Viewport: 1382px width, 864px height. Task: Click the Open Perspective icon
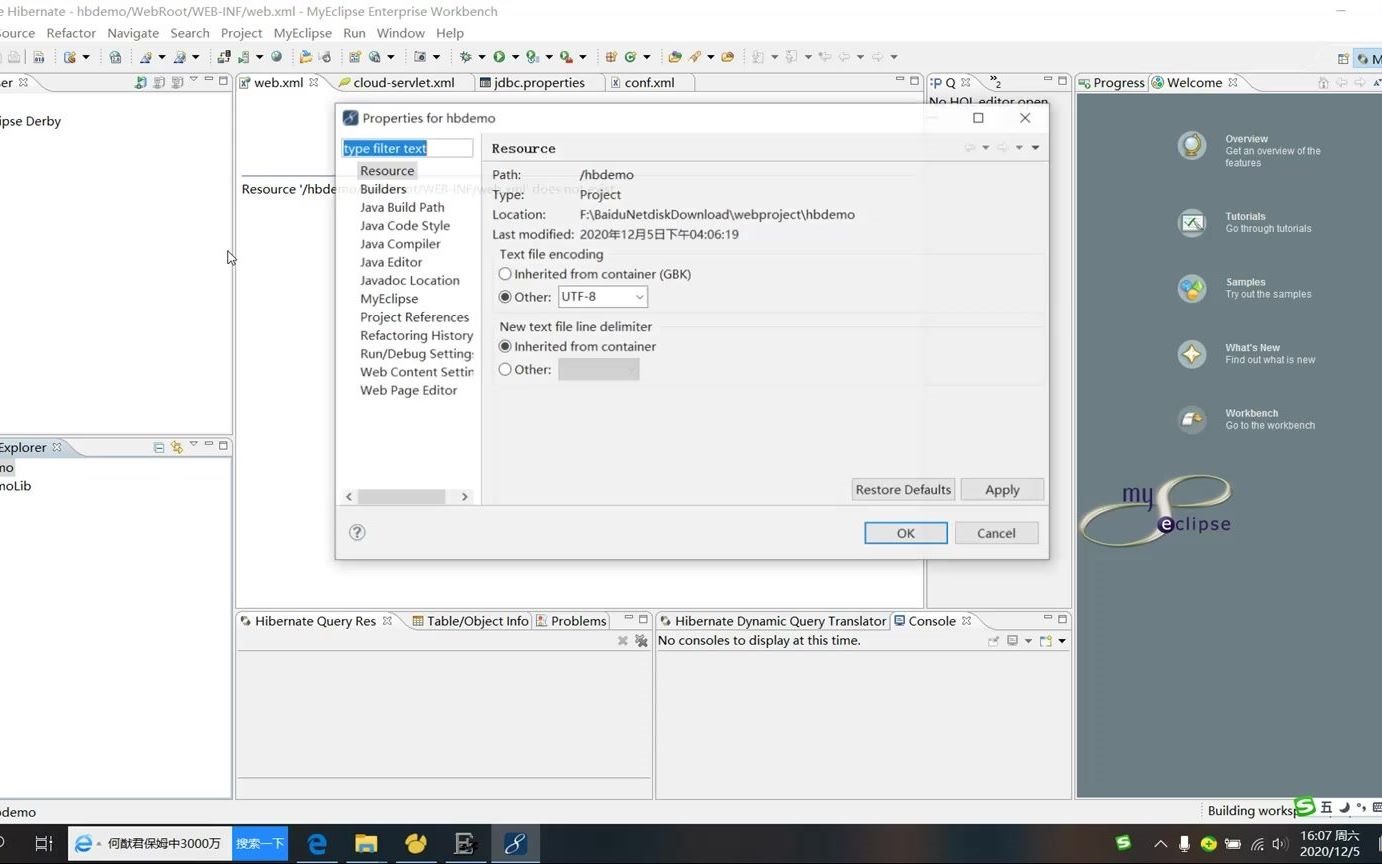[1343, 59]
